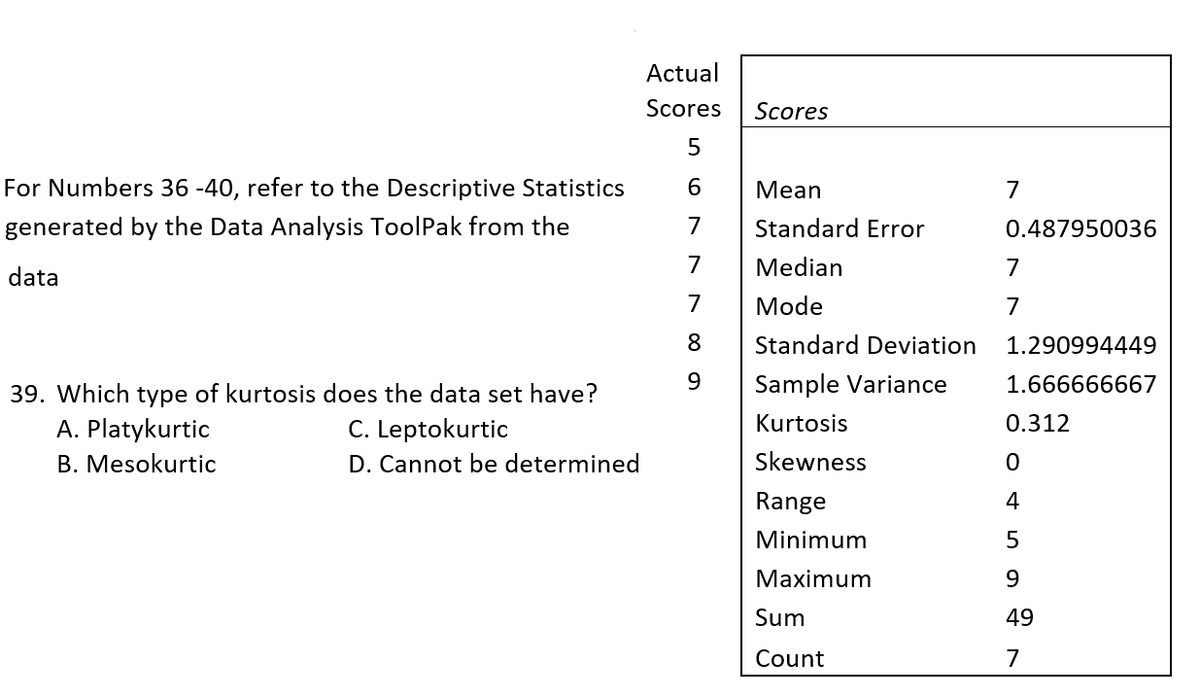Select answer choice A. Platykurtic
This screenshot has height=697, width=1200.
click(133, 430)
